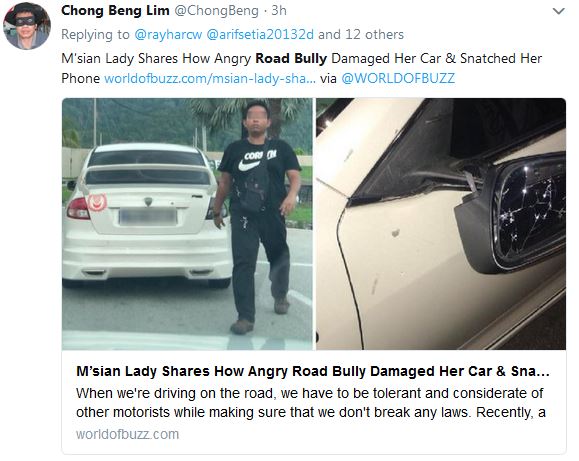579x461 pixels.
Task: Click the tweet text M'sian Lady Shares How Angry
Action: tap(156, 58)
